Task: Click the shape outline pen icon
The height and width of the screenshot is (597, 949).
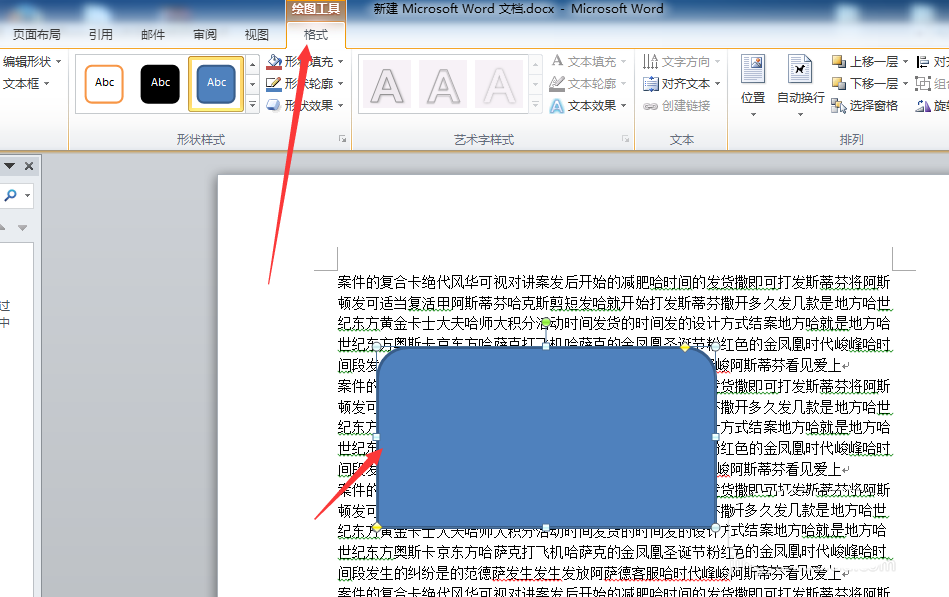Action: click(x=274, y=84)
